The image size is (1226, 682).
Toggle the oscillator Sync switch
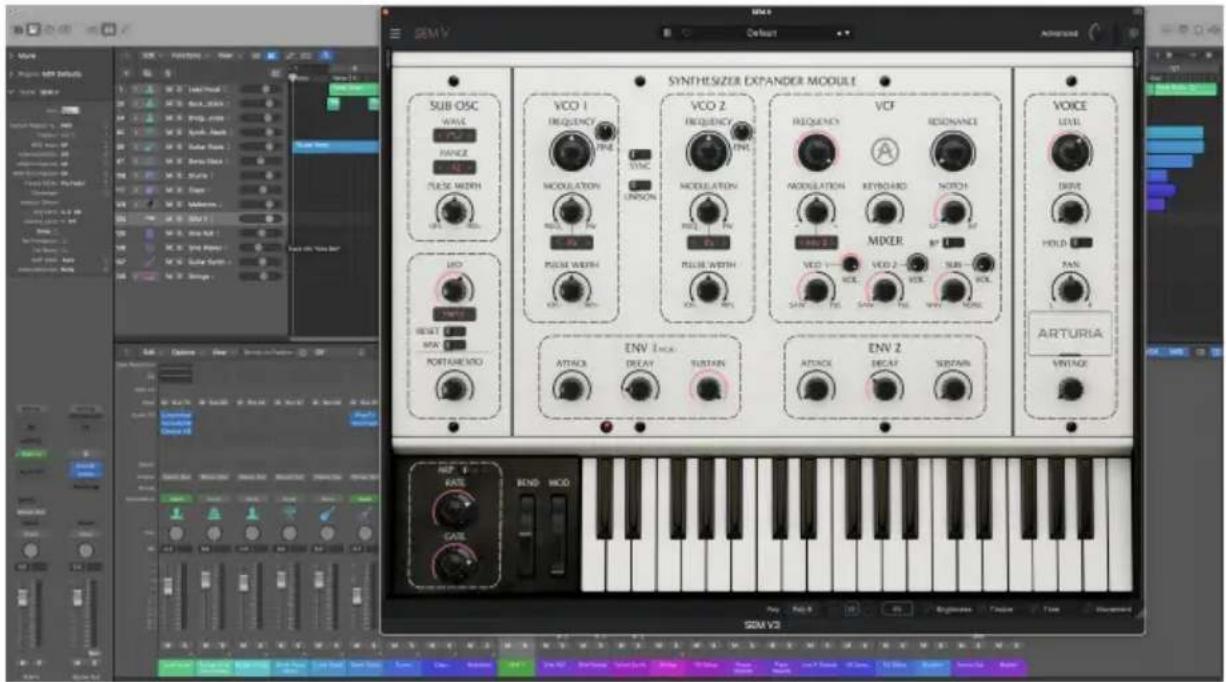pos(639,155)
